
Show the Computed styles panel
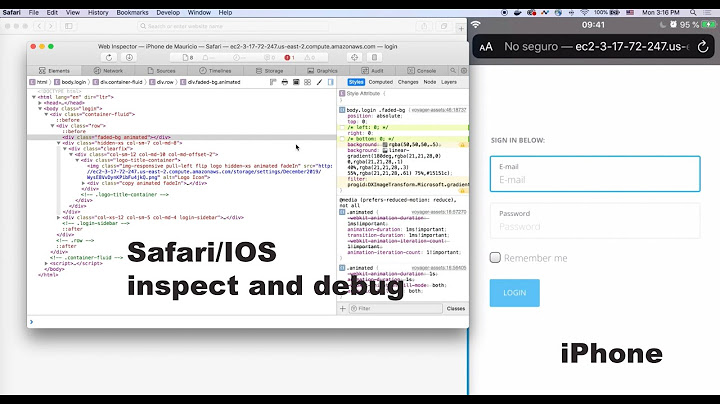pyautogui.click(x=381, y=82)
